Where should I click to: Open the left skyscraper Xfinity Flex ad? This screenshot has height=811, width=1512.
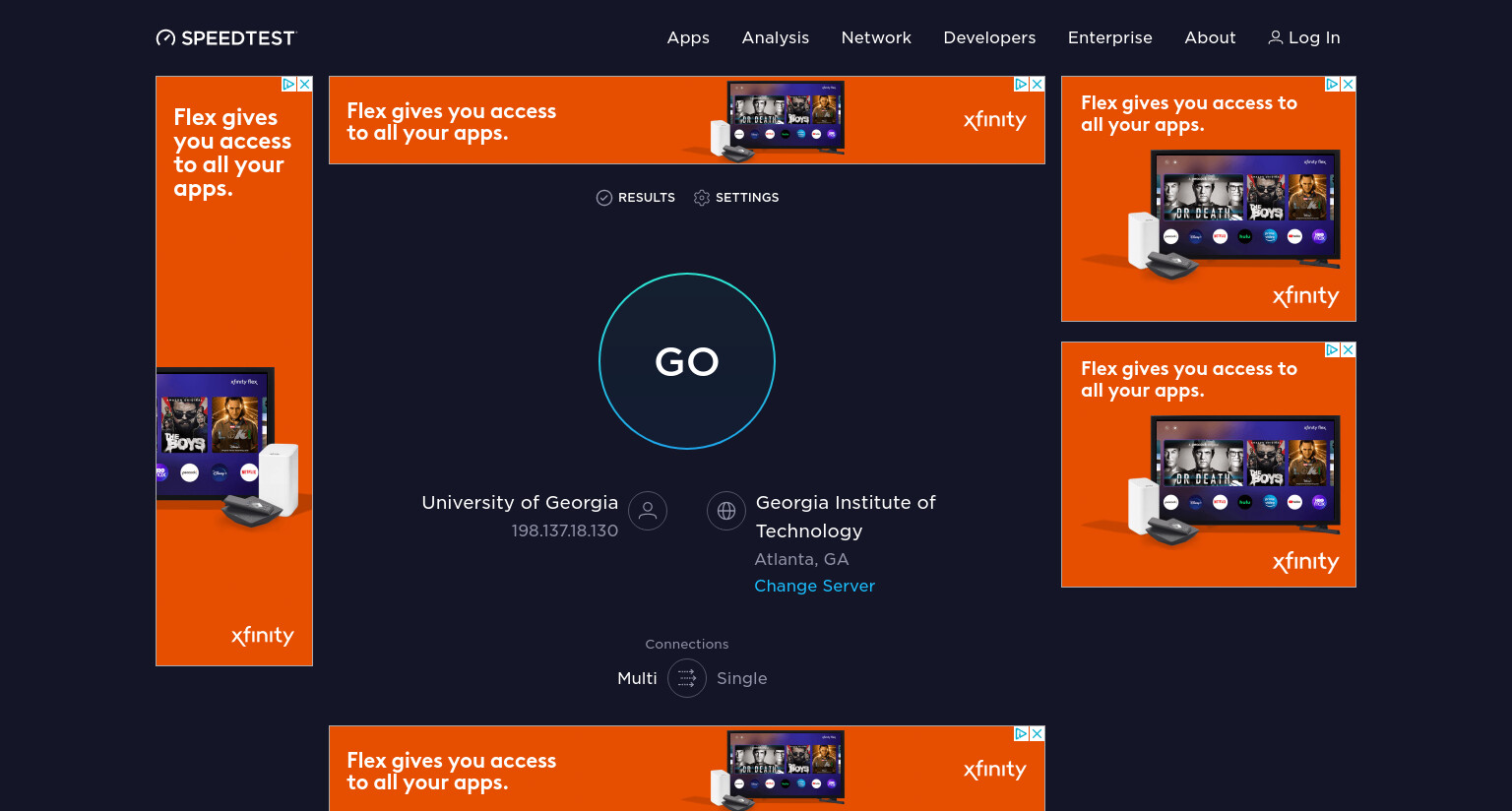[x=234, y=371]
